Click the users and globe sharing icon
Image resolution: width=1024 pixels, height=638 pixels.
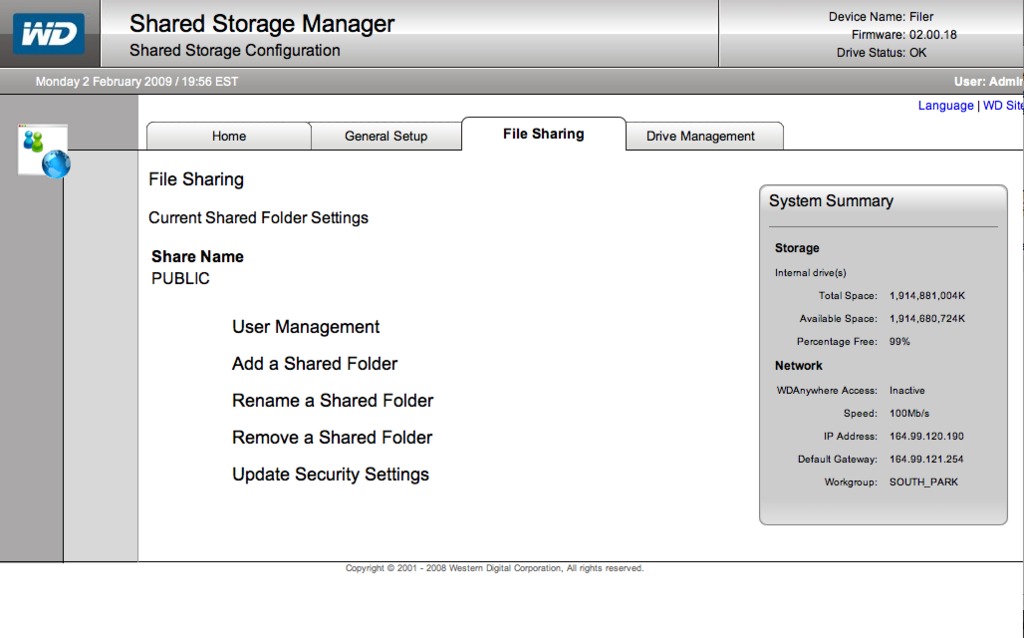(44, 151)
